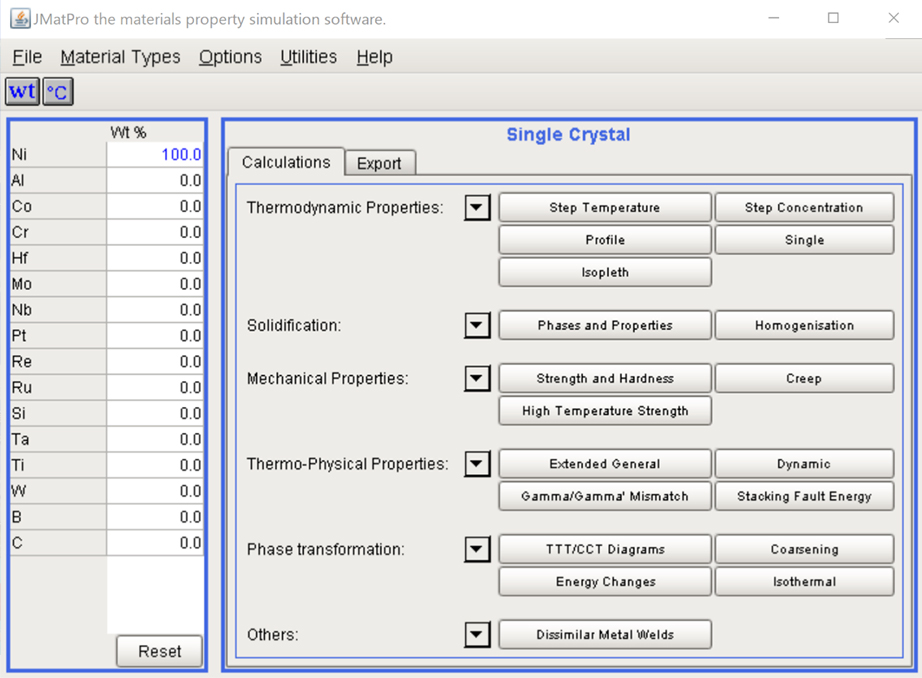Toggle the °C temperature unit button
This screenshot has height=678, width=922.
click(x=58, y=92)
